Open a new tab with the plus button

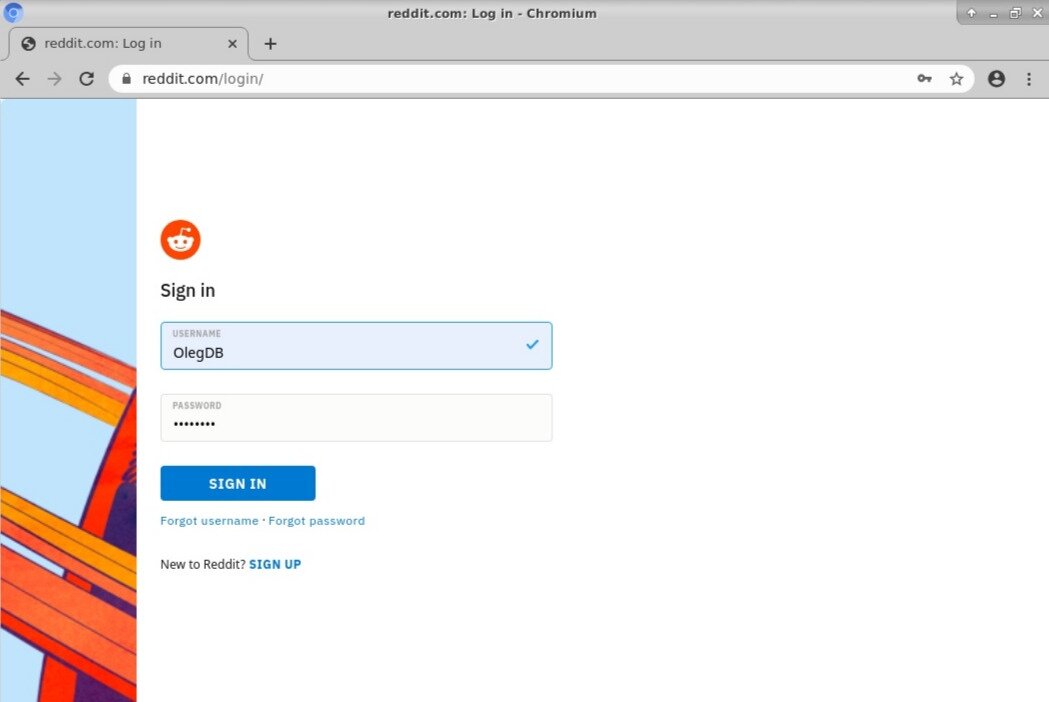coord(270,43)
